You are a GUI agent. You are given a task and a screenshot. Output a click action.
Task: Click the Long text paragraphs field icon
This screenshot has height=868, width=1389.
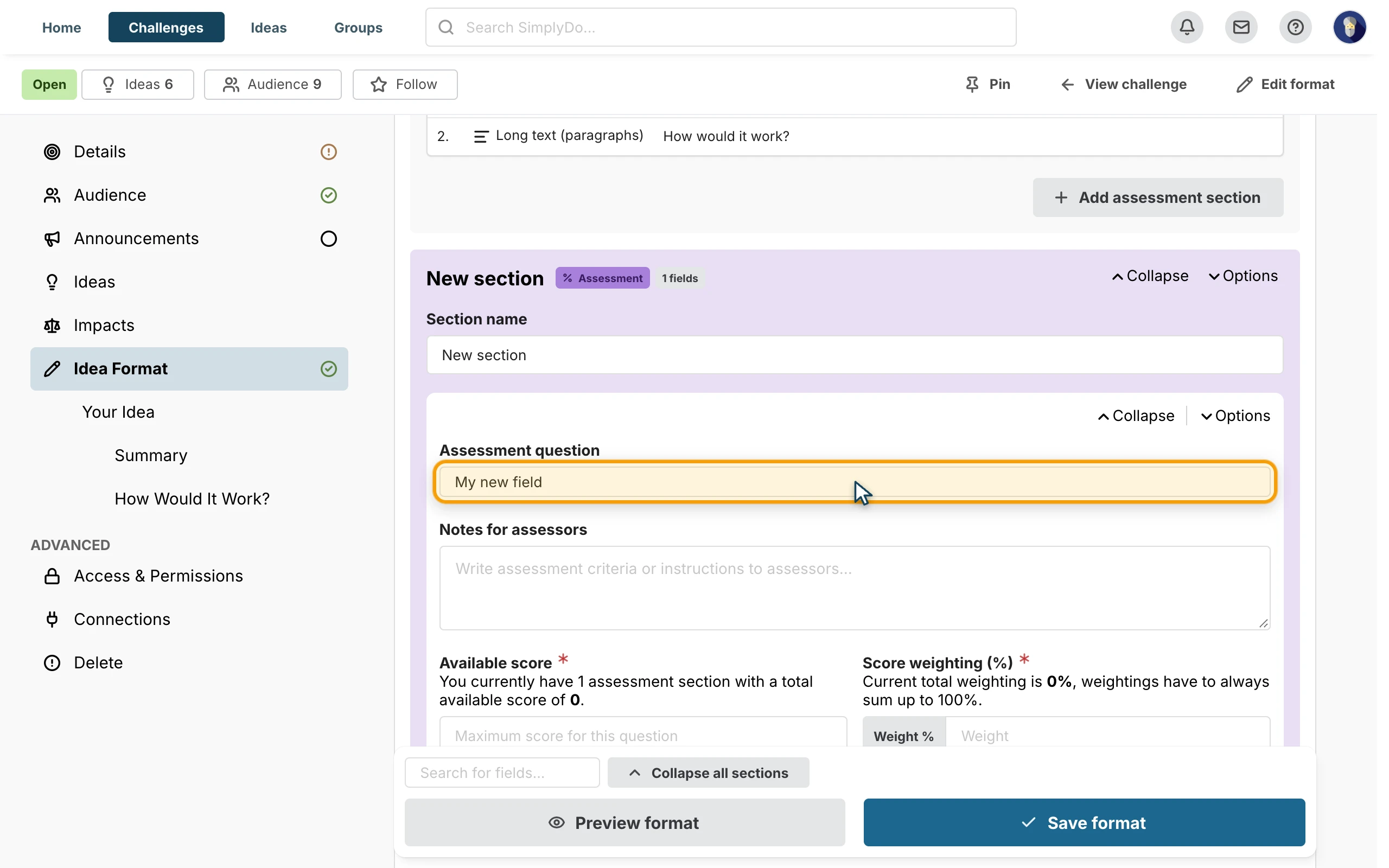pos(480,136)
